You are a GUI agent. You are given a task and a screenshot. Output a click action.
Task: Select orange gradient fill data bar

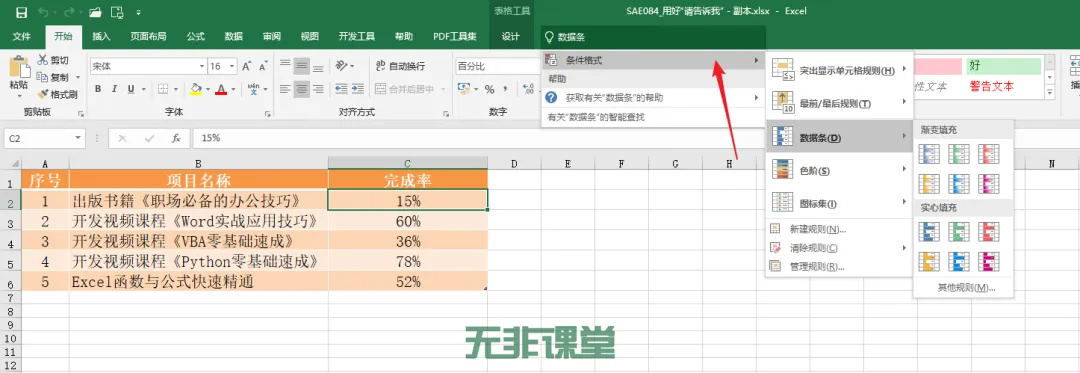[930, 183]
